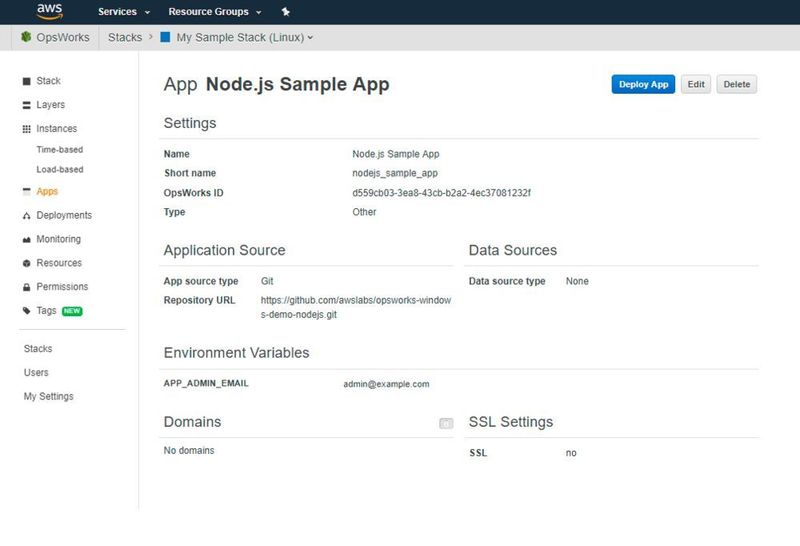Click the OpsWorks ID value d559cb03-3ea8-43cb-b2a2-4ec37081232f
Screen dimensions: 800x546
tap(441, 193)
